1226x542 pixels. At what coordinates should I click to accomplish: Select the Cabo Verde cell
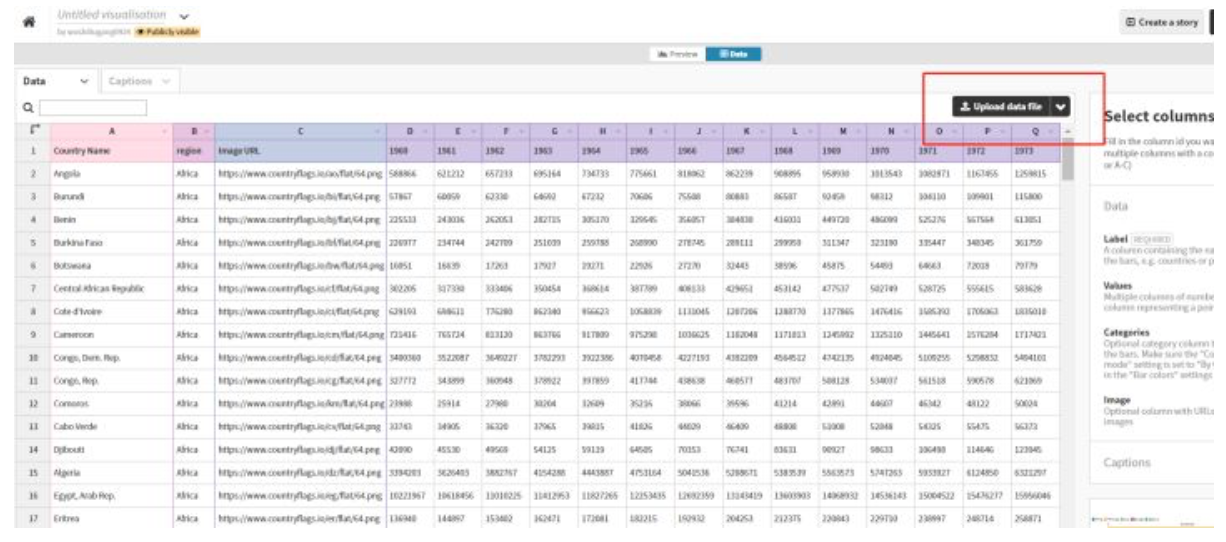[x=111, y=426]
